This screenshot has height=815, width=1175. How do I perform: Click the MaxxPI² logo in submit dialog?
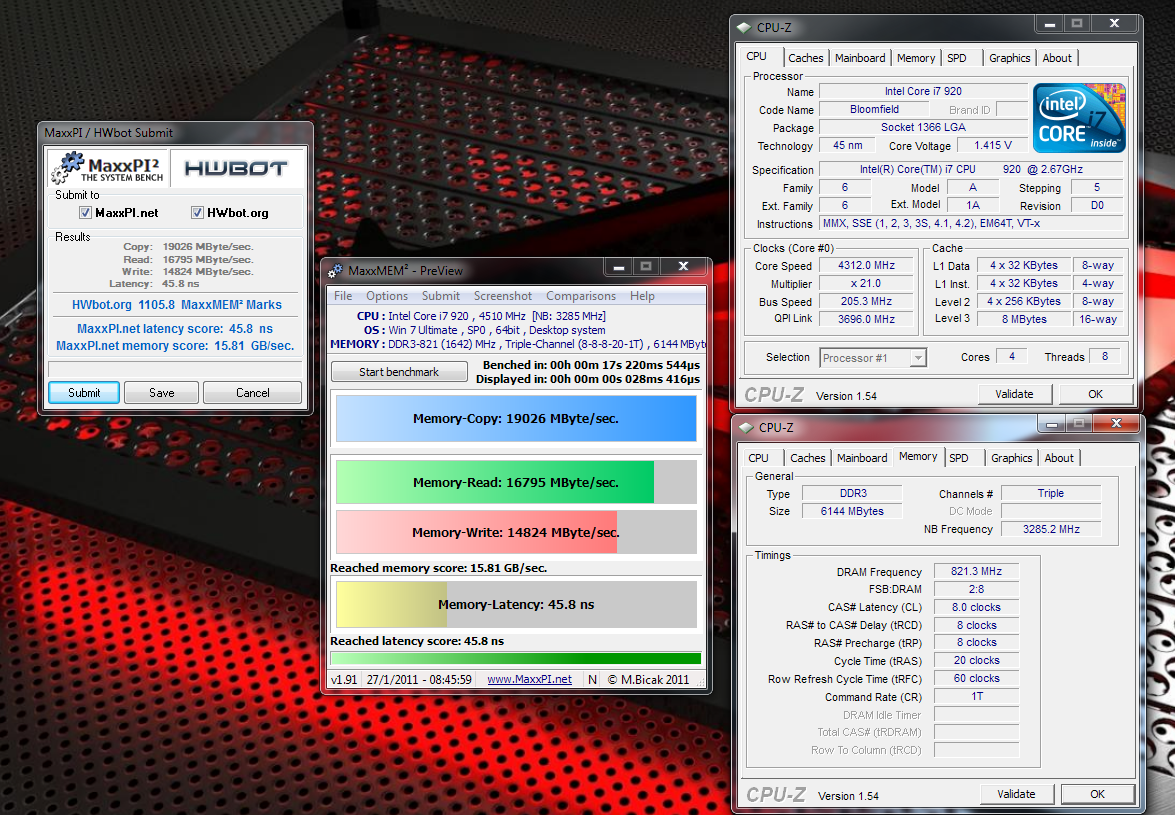click(108, 168)
